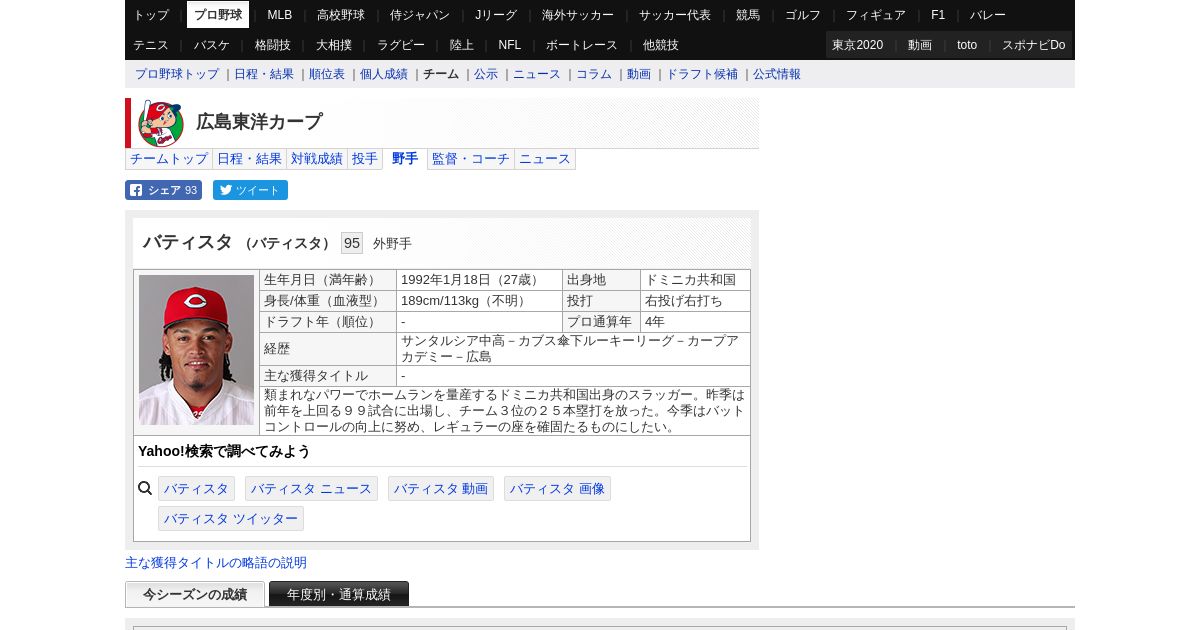
Task: Open player photo of バティスタ
Action: [x=196, y=350]
